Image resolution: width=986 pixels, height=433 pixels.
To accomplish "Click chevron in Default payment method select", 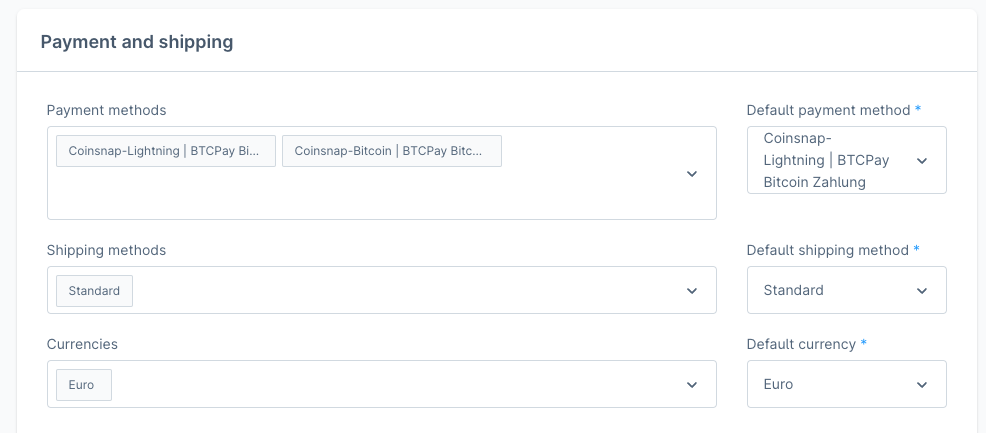I will pyautogui.click(x=922, y=160).
